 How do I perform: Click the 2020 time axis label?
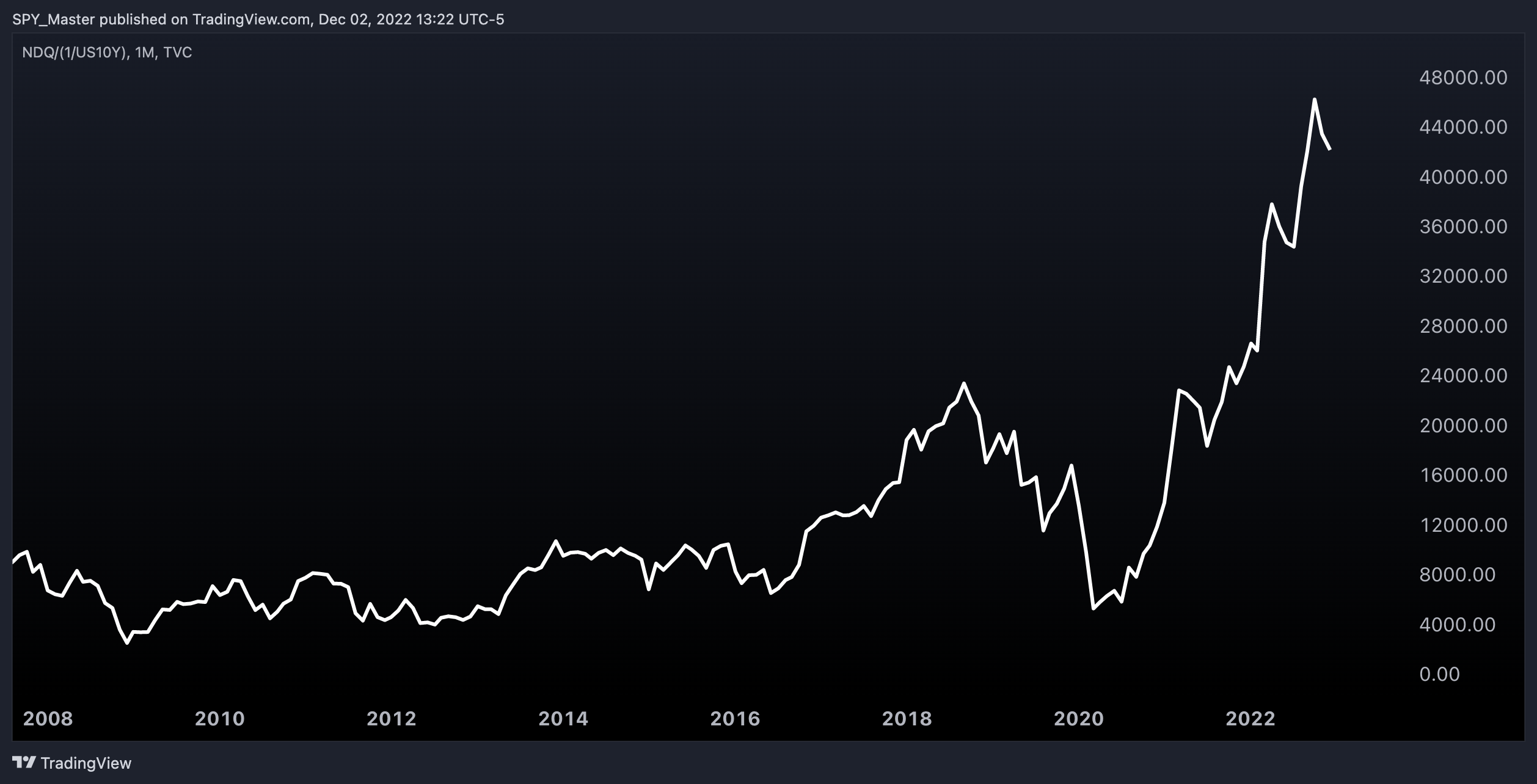point(1079,719)
